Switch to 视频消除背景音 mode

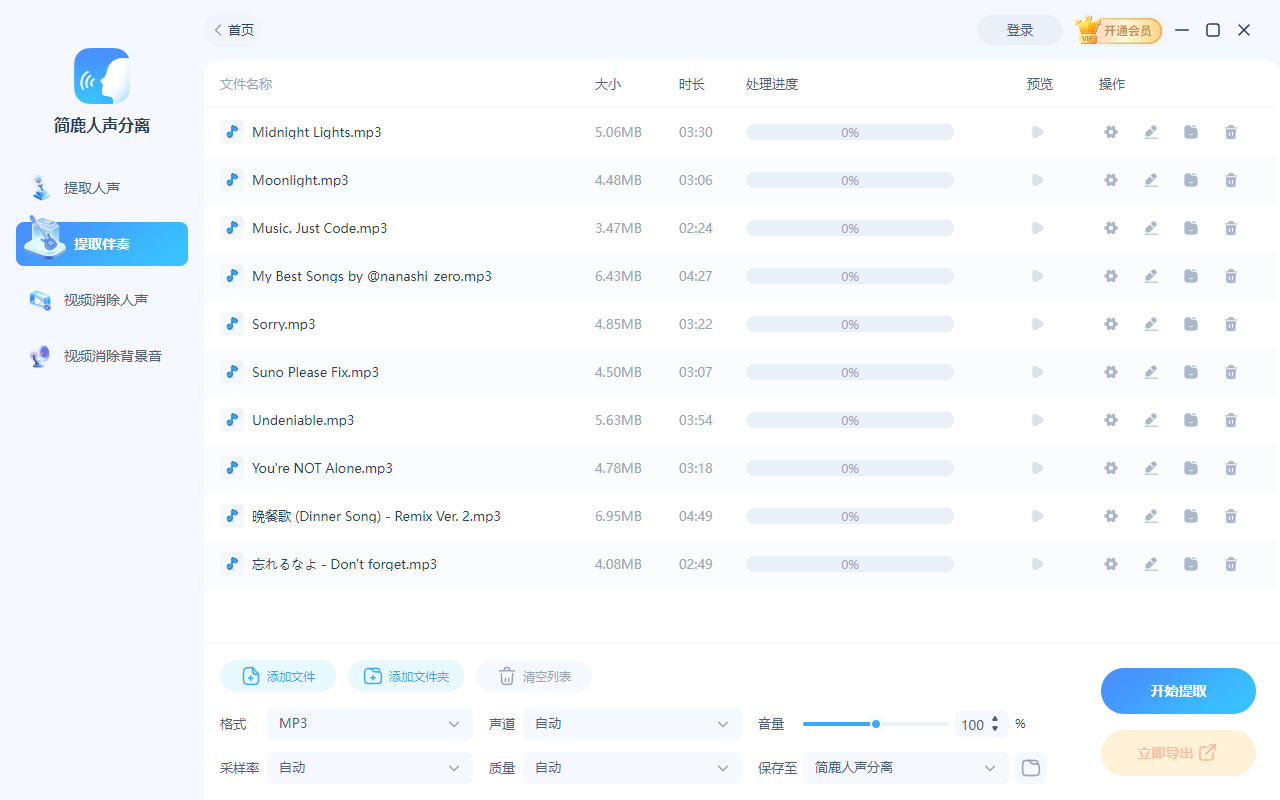[x=100, y=355]
